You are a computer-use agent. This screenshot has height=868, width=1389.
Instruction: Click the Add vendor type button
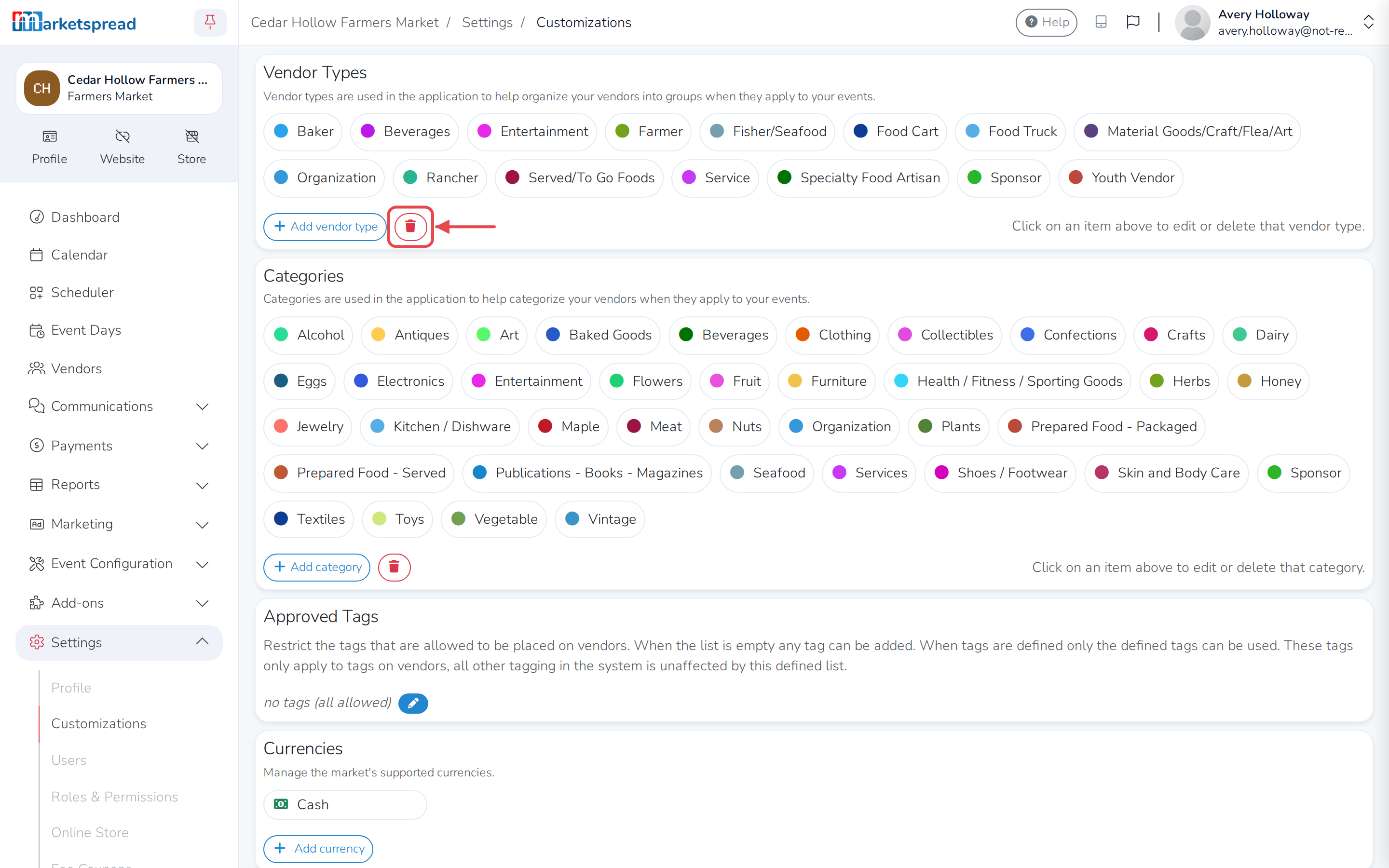click(325, 226)
